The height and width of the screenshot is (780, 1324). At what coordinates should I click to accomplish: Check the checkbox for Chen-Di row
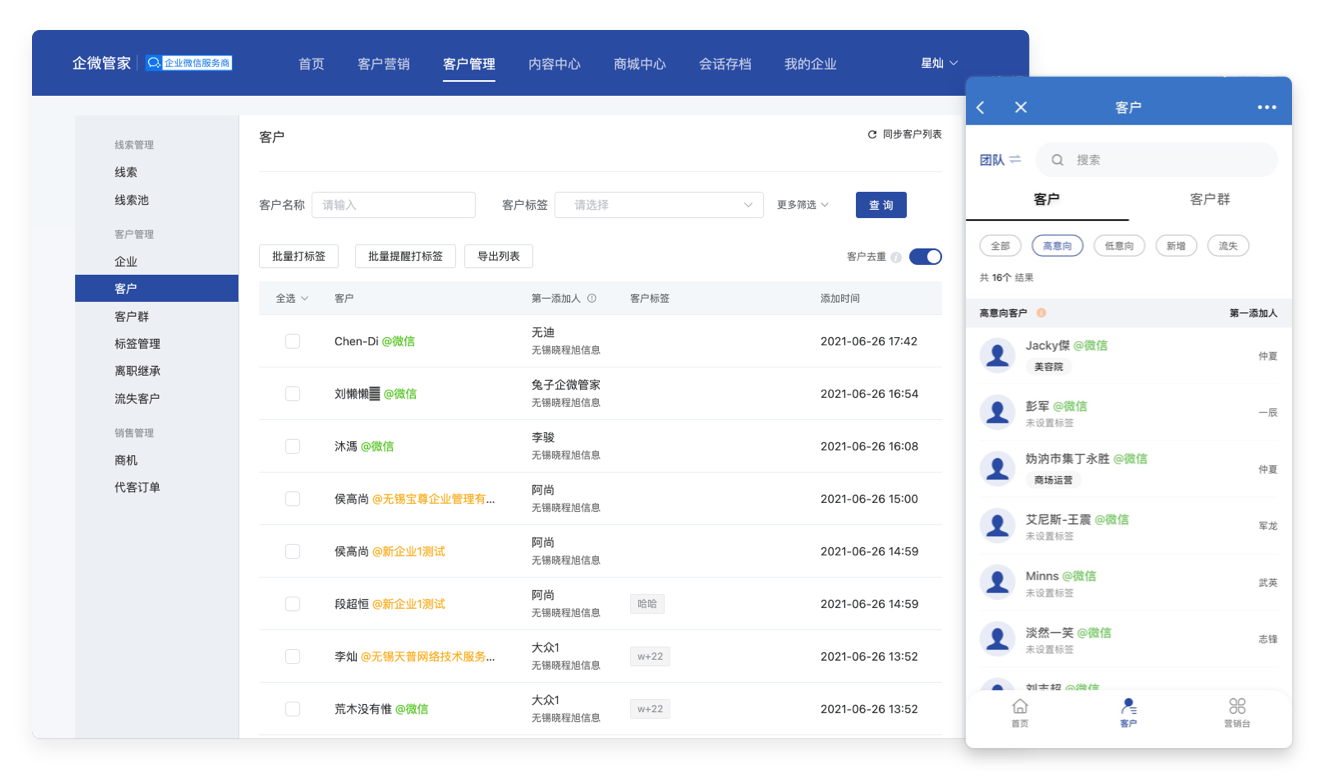point(292,341)
